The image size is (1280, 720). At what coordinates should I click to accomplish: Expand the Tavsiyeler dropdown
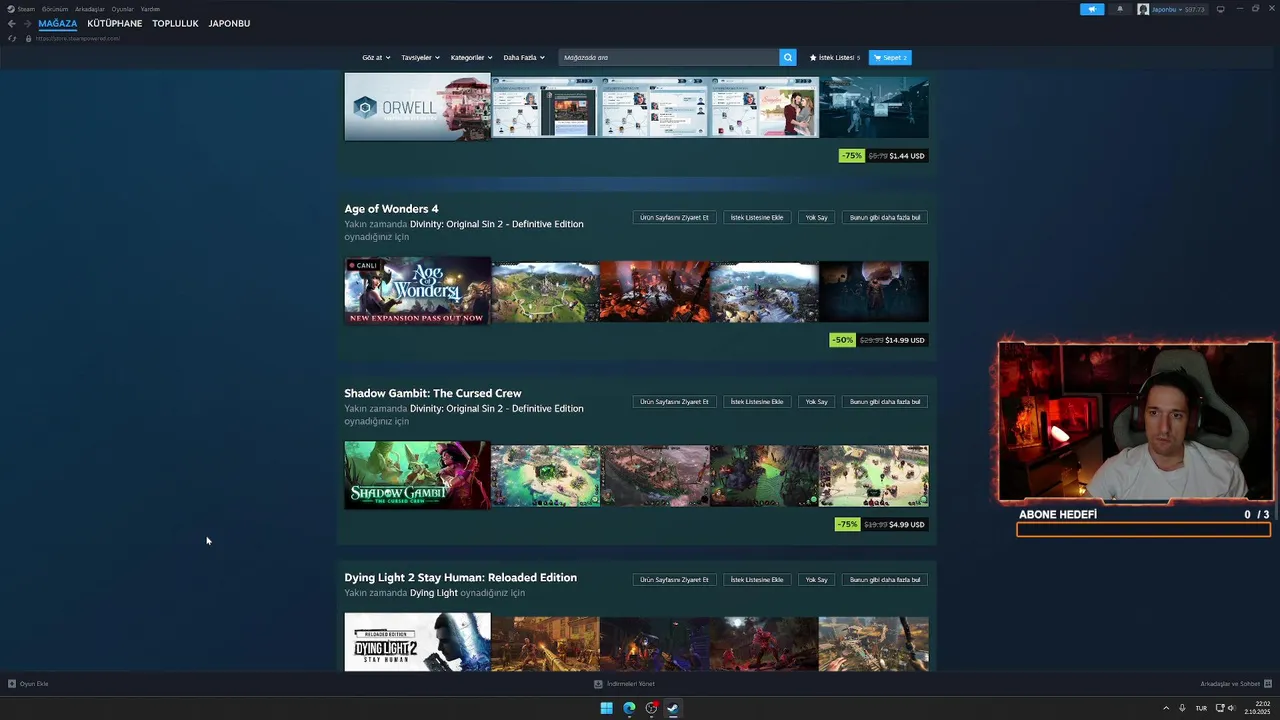click(x=420, y=58)
